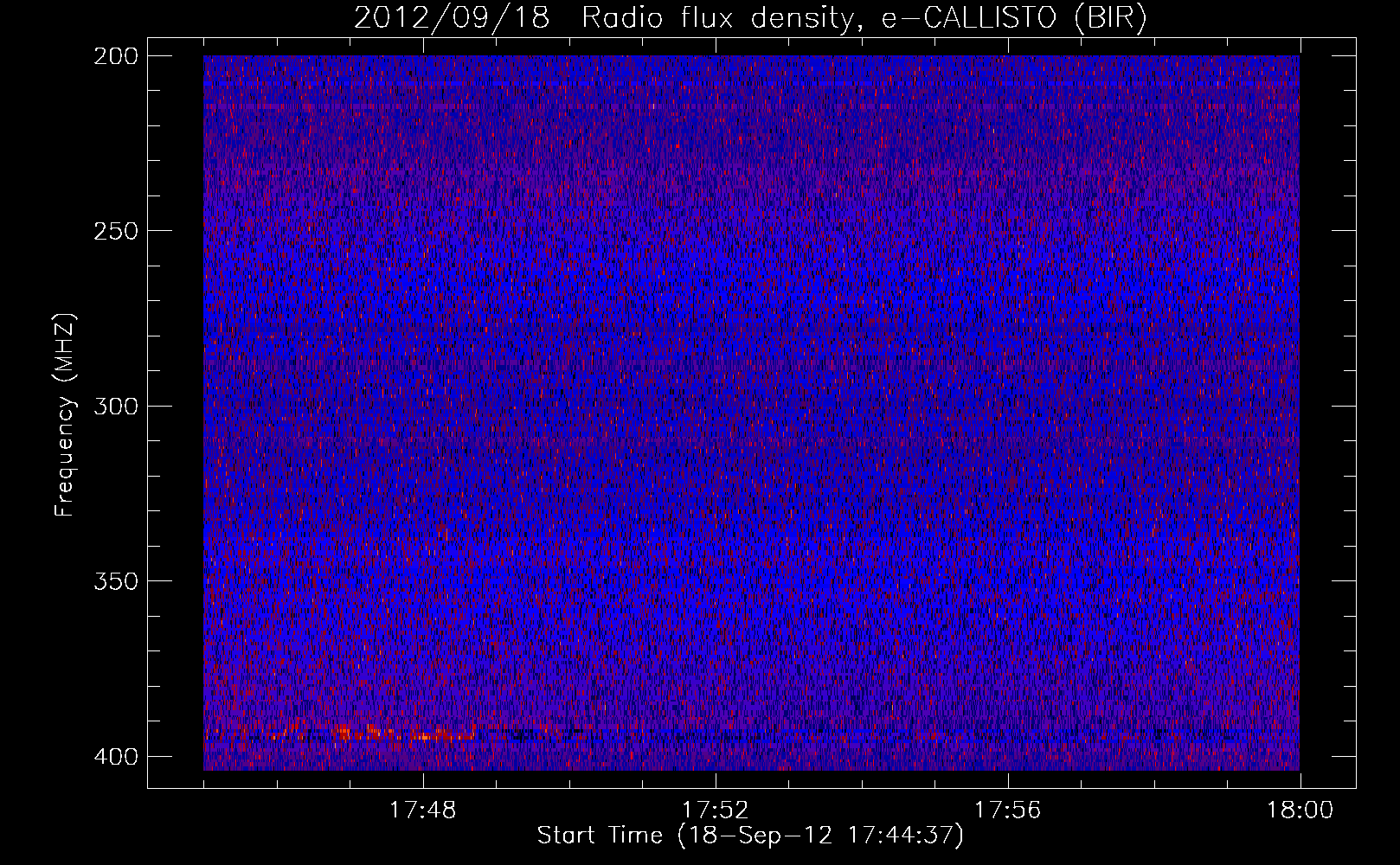The image size is (1400, 865).
Task: Click the 400 frequency tick label
Action: pos(114,756)
